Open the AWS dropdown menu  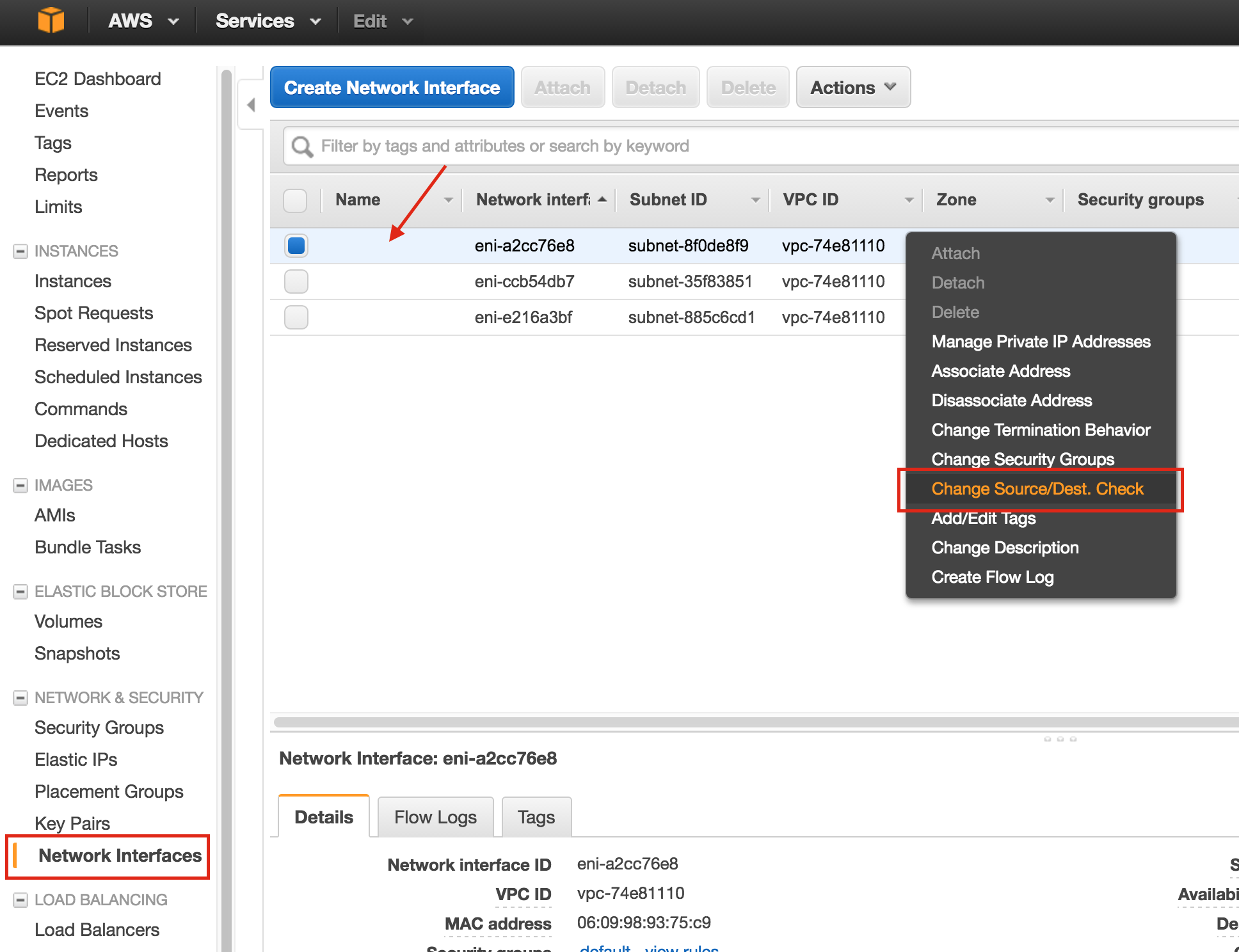[x=143, y=21]
